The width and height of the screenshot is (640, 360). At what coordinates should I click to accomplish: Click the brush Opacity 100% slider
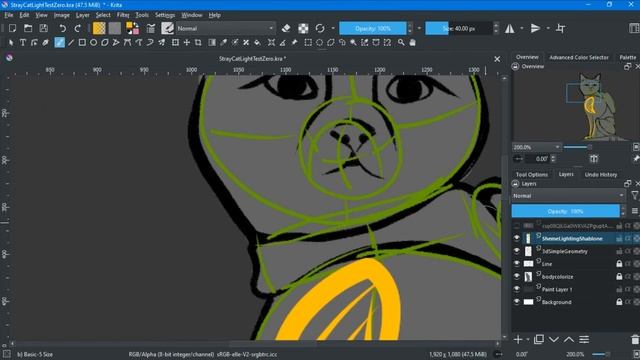[373, 28]
